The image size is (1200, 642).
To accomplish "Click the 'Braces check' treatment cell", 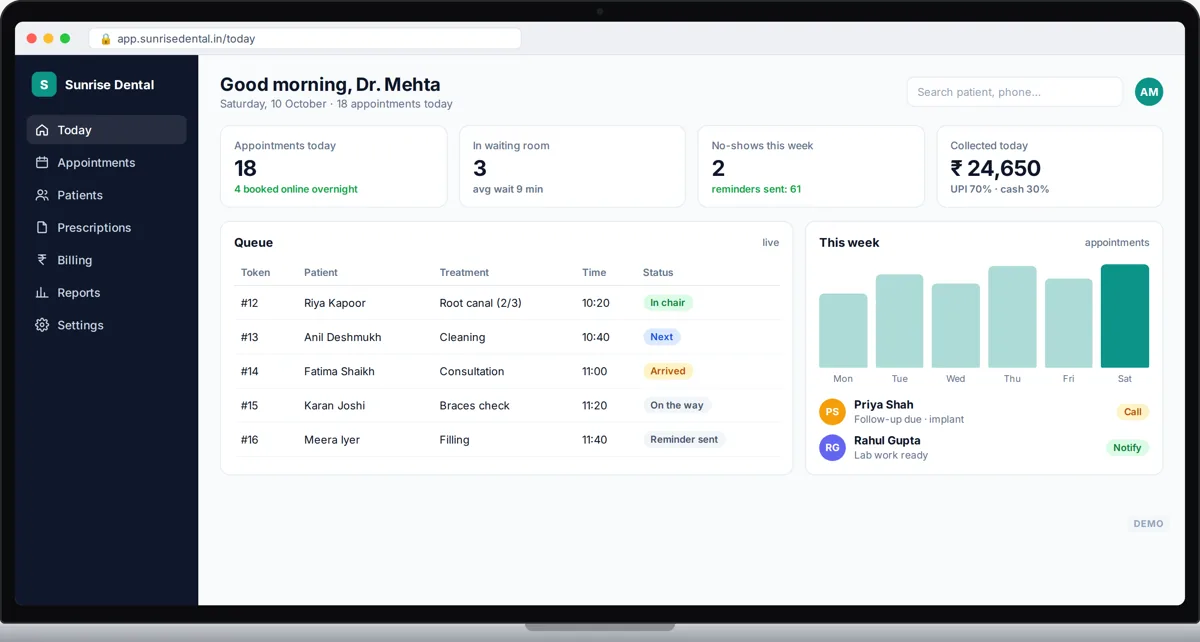I will click(475, 405).
